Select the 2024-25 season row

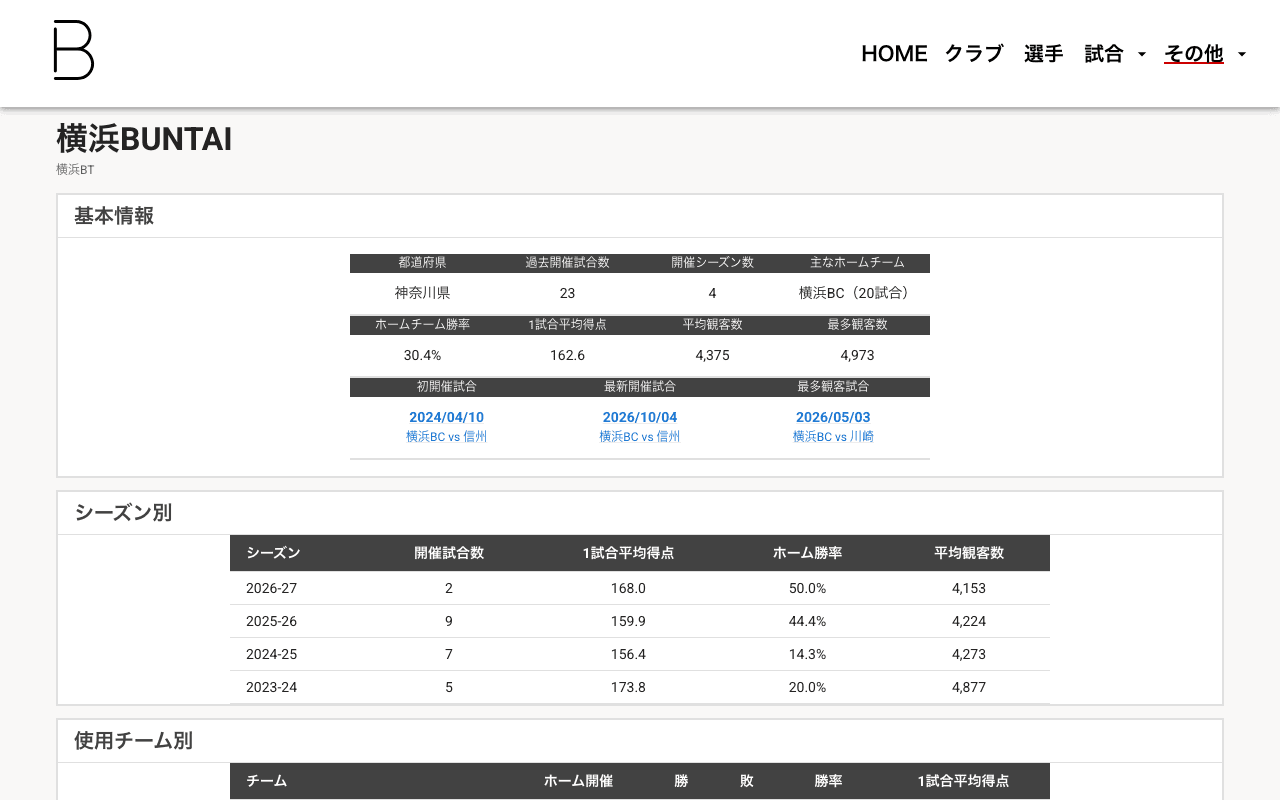coord(640,654)
